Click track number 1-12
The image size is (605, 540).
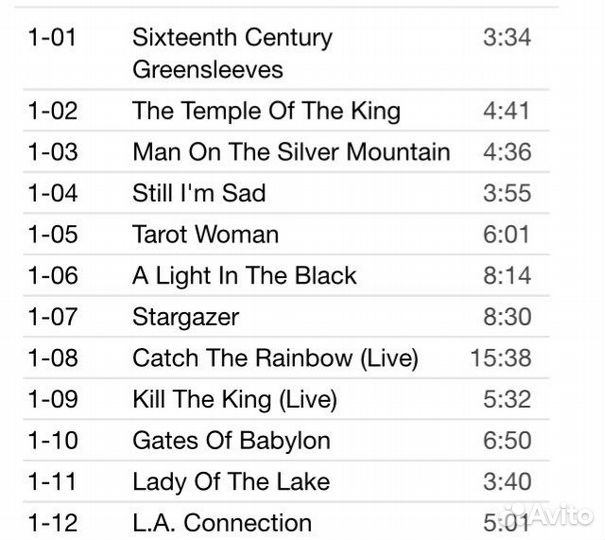tap(52, 523)
